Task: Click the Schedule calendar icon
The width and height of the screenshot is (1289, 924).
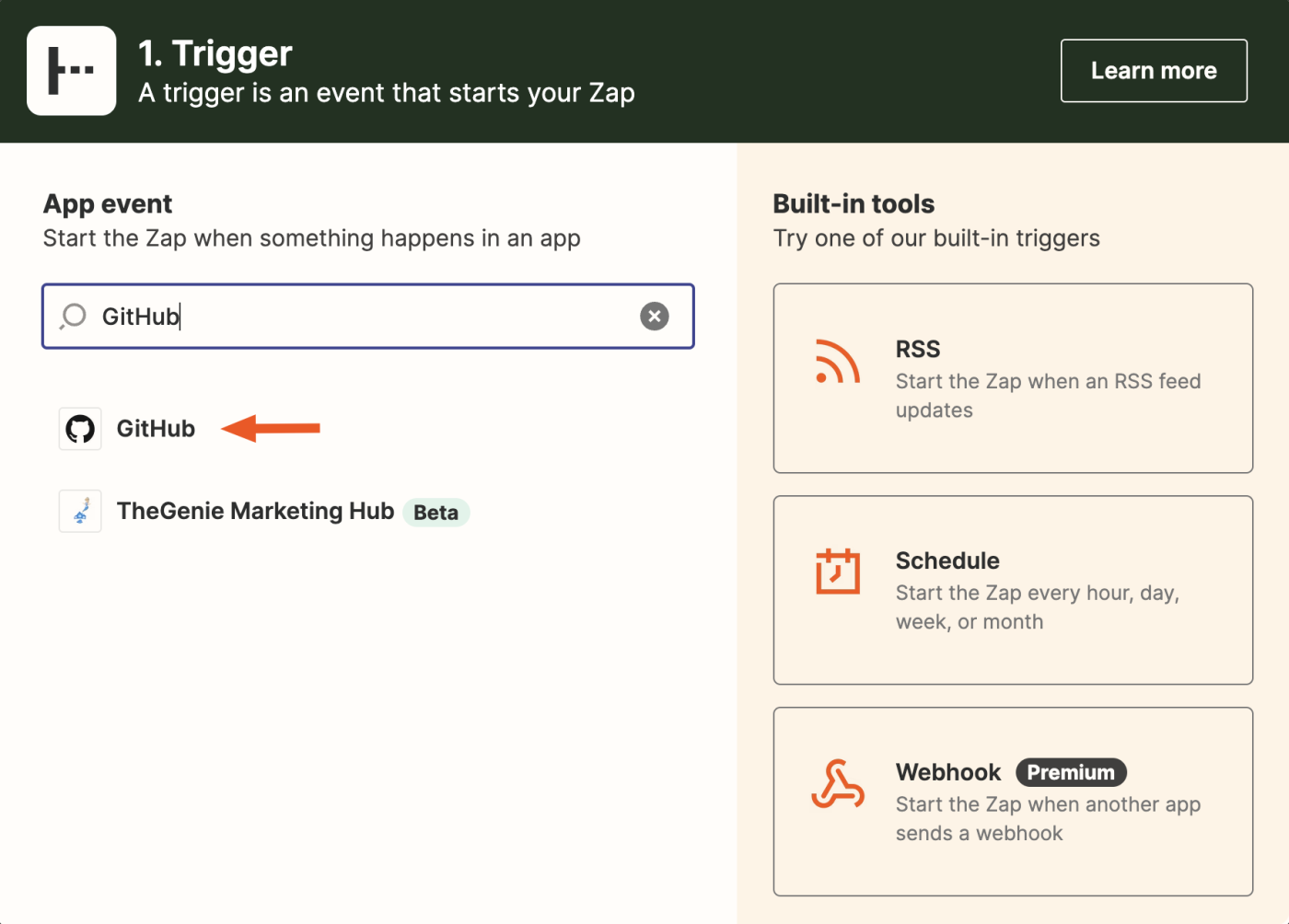Action: tap(838, 572)
